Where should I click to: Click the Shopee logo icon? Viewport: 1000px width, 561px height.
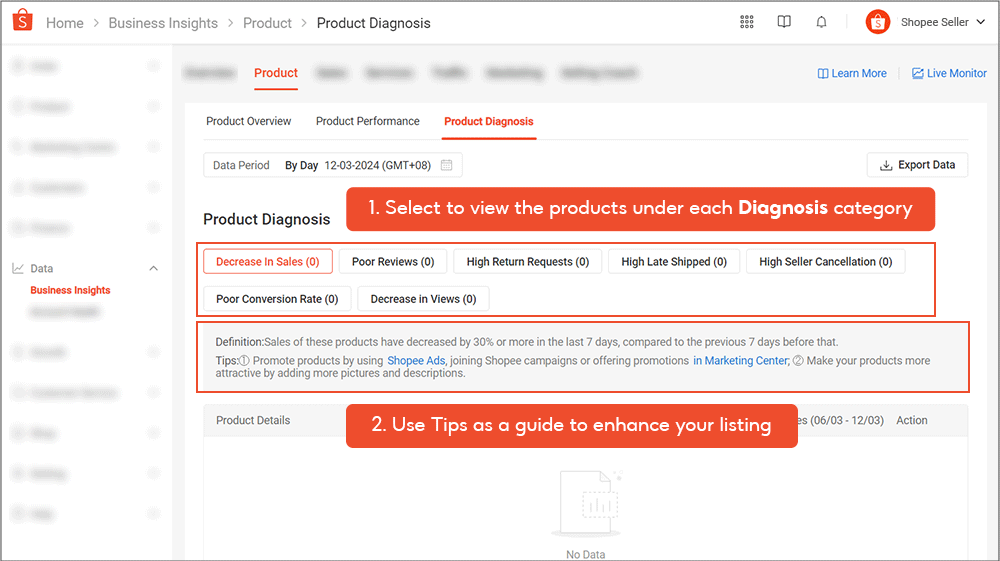coord(23,20)
